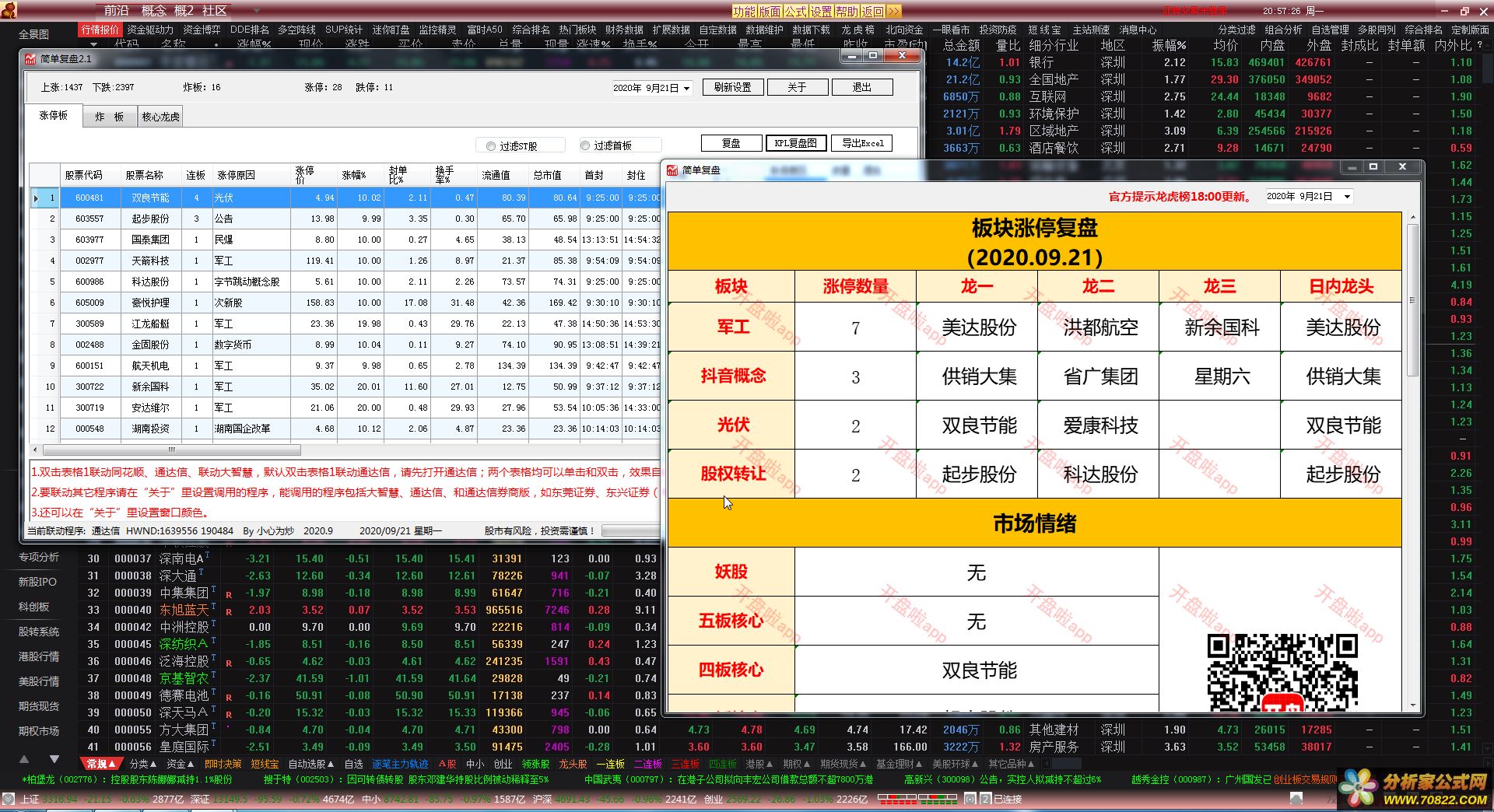
Task: Select the 起步股份 row in the stock table
Action: (345, 219)
